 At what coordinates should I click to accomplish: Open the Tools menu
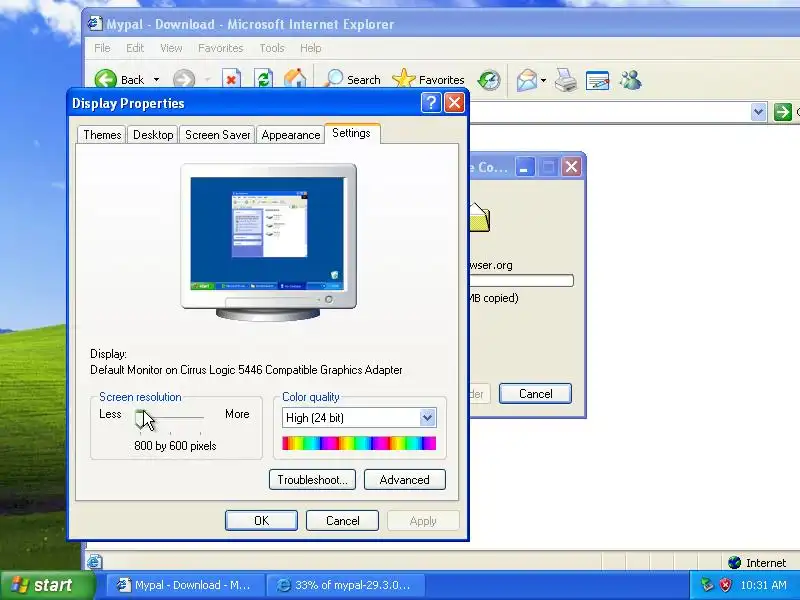(272, 48)
